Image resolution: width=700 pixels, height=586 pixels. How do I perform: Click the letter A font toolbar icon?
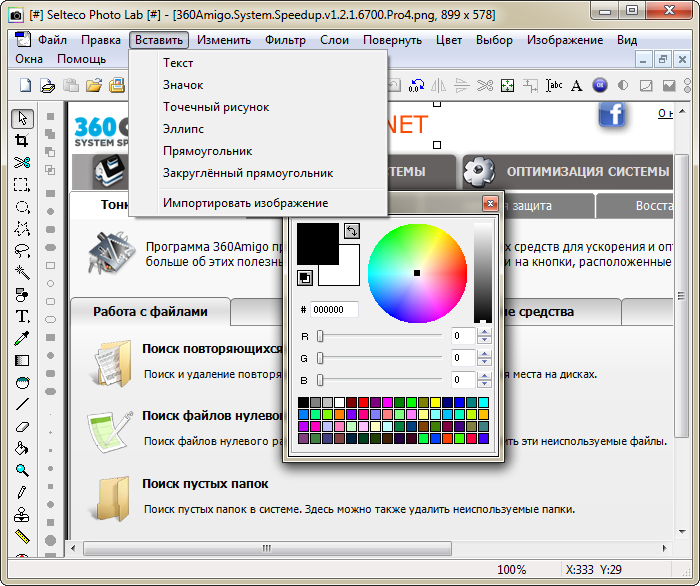point(577,85)
